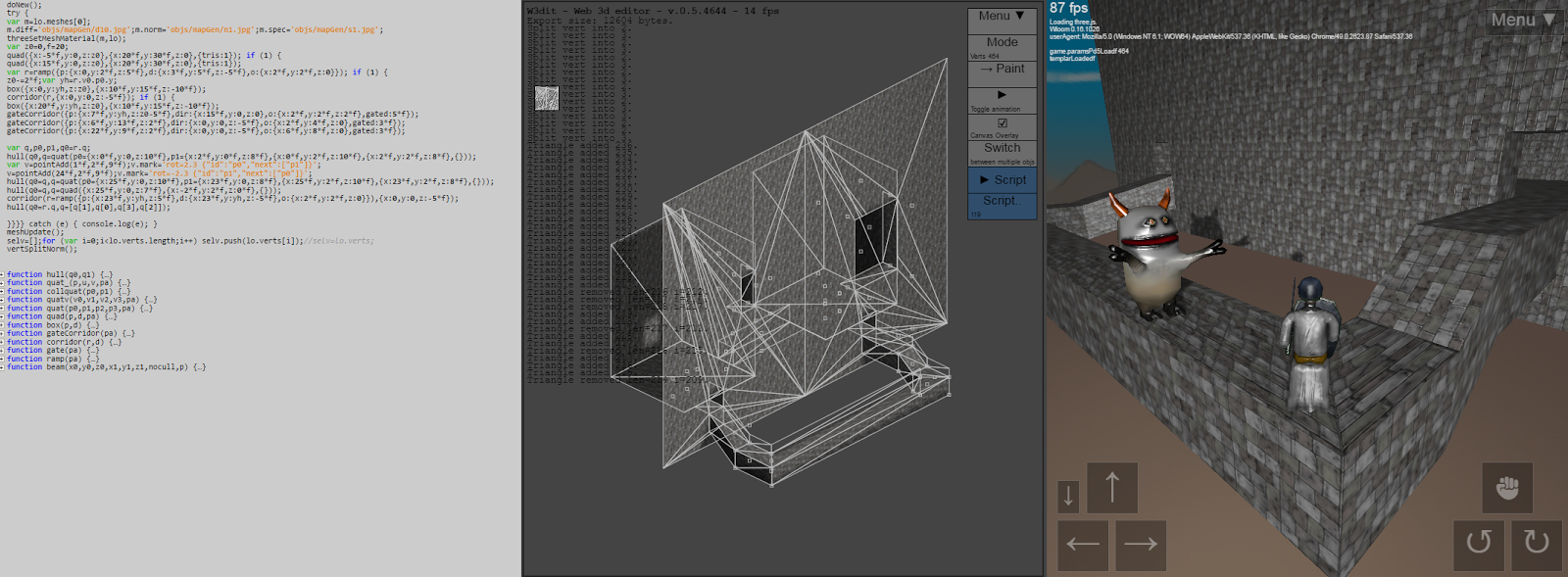Click the 87 fps counter text

pyautogui.click(x=1068, y=8)
